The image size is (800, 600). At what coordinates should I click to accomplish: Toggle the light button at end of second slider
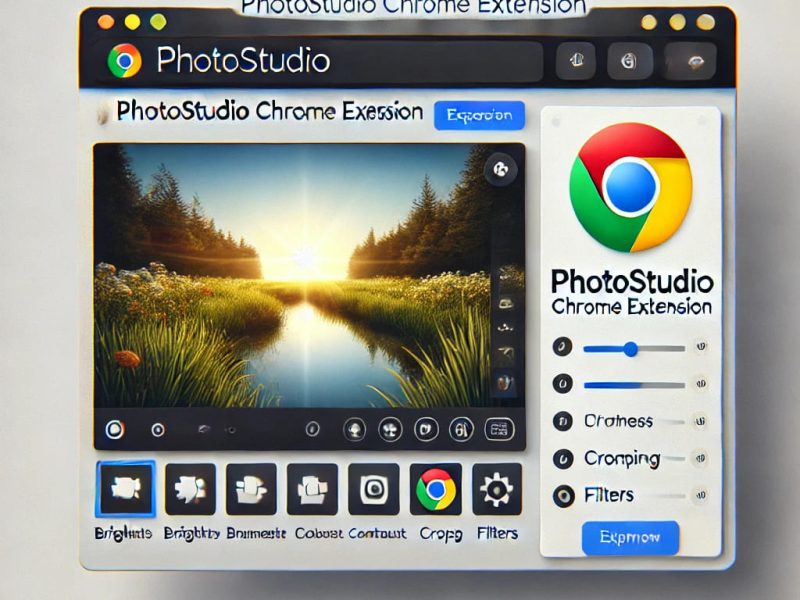click(x=702, y=383)
